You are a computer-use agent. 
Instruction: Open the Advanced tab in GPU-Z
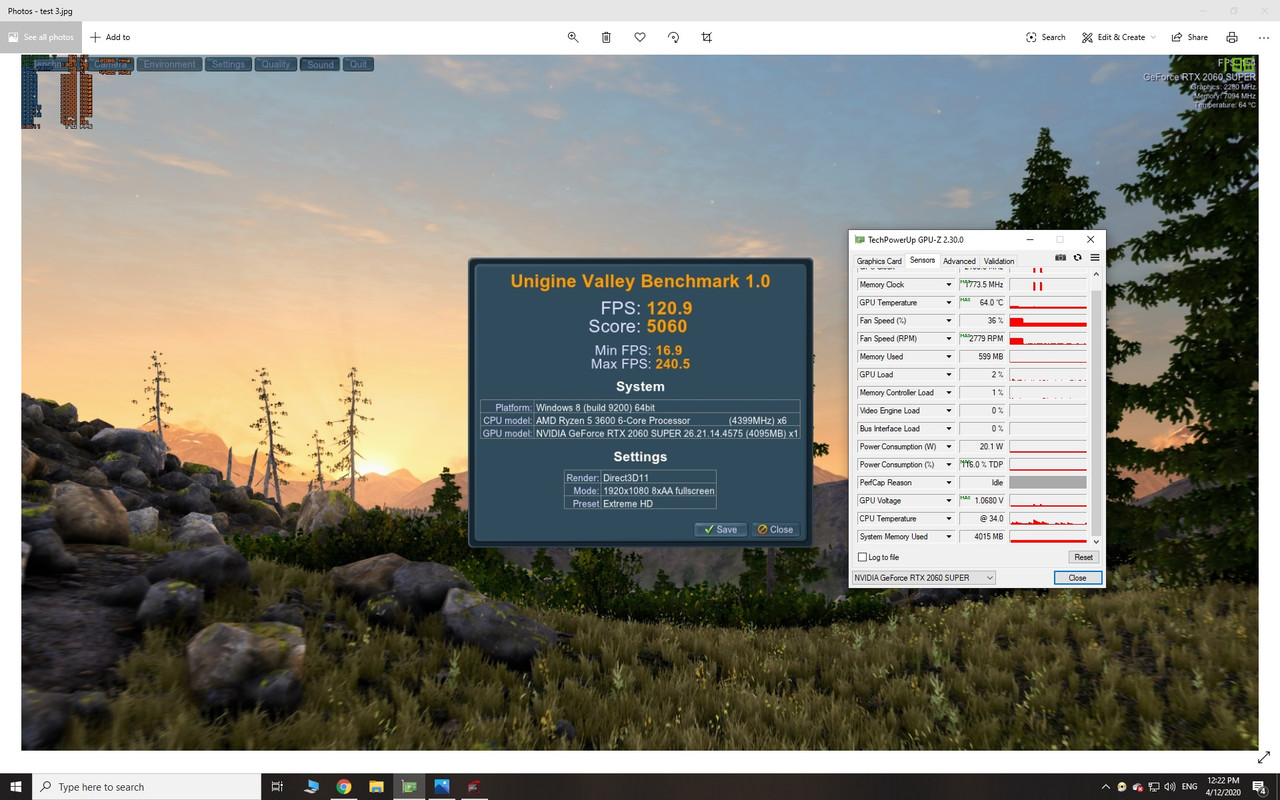click(x=959, y=261)
